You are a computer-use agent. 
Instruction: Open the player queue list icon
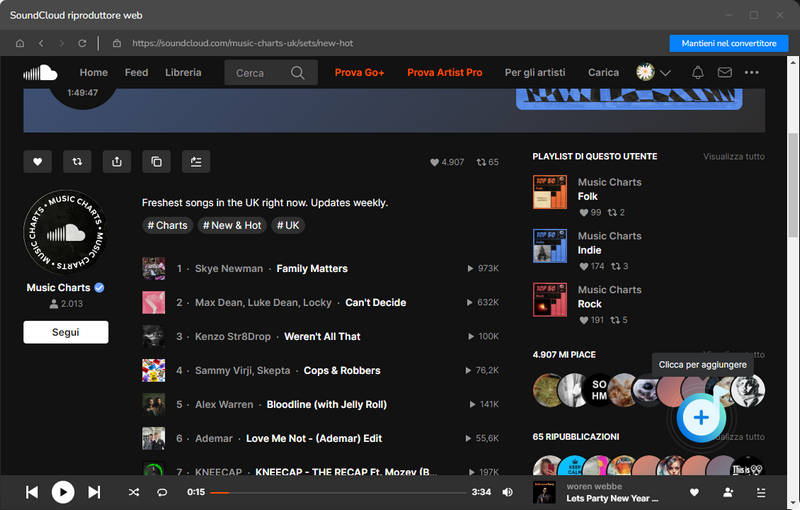(761, 492)
